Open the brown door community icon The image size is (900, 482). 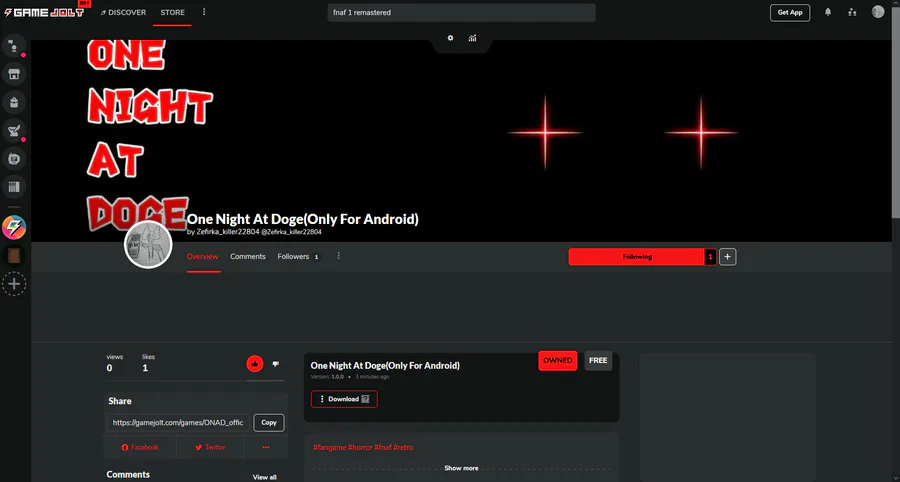14,256
